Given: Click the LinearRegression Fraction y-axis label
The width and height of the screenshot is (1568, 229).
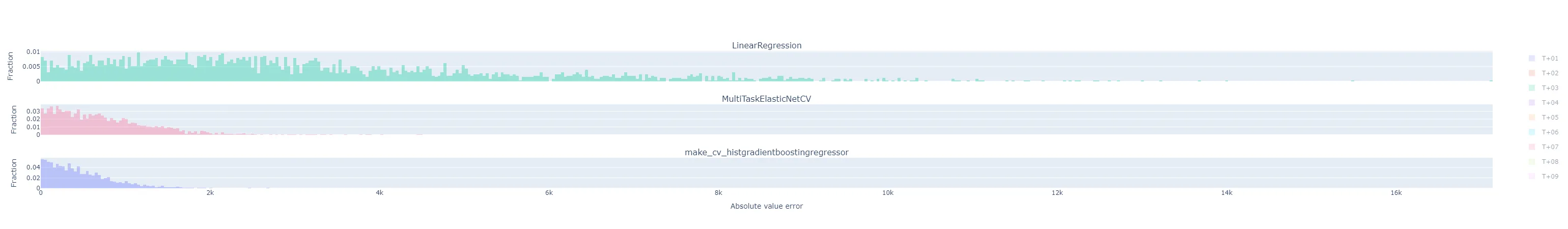Looking at the screenshot, I should coord(10,66).
